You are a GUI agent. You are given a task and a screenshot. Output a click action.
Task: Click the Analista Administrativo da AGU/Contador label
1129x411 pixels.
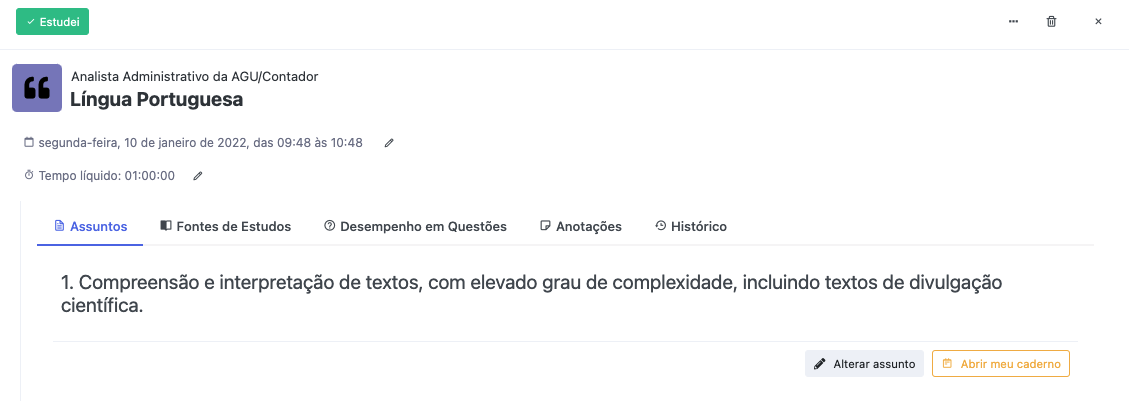pos(194,76)
